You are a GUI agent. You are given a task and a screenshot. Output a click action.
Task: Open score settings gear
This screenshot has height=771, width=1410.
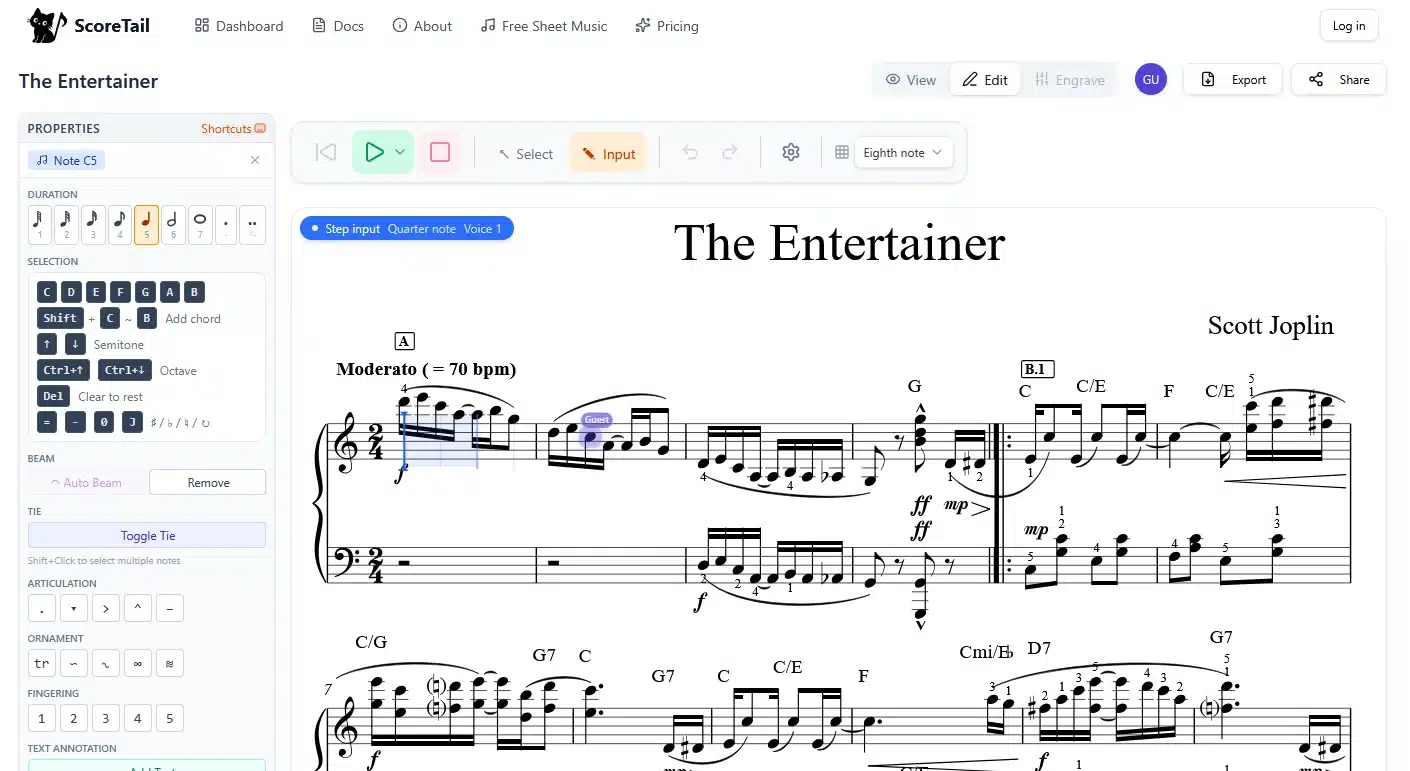tap(791, 152)
